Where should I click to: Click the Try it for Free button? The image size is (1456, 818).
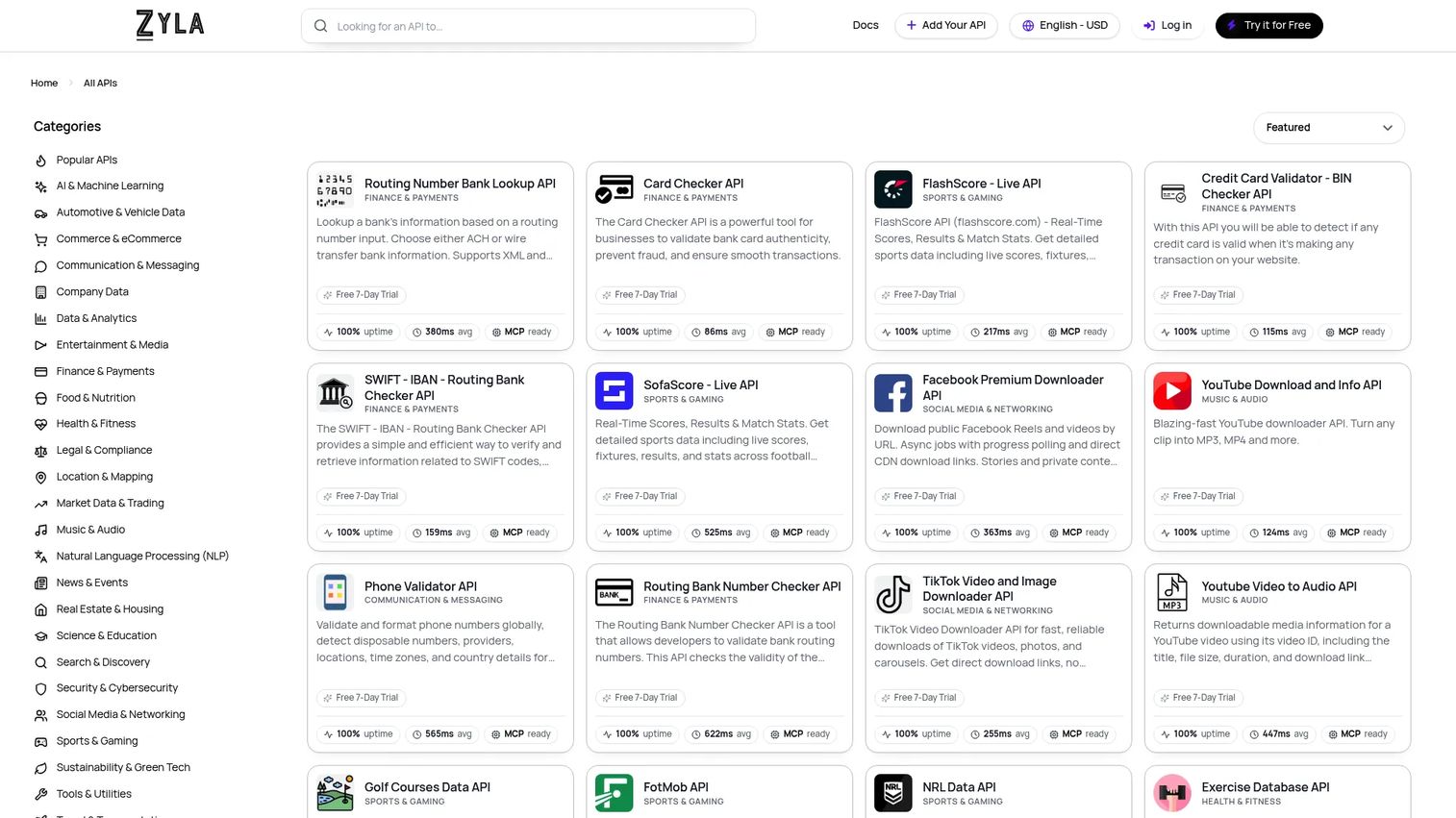(1269, 26)
